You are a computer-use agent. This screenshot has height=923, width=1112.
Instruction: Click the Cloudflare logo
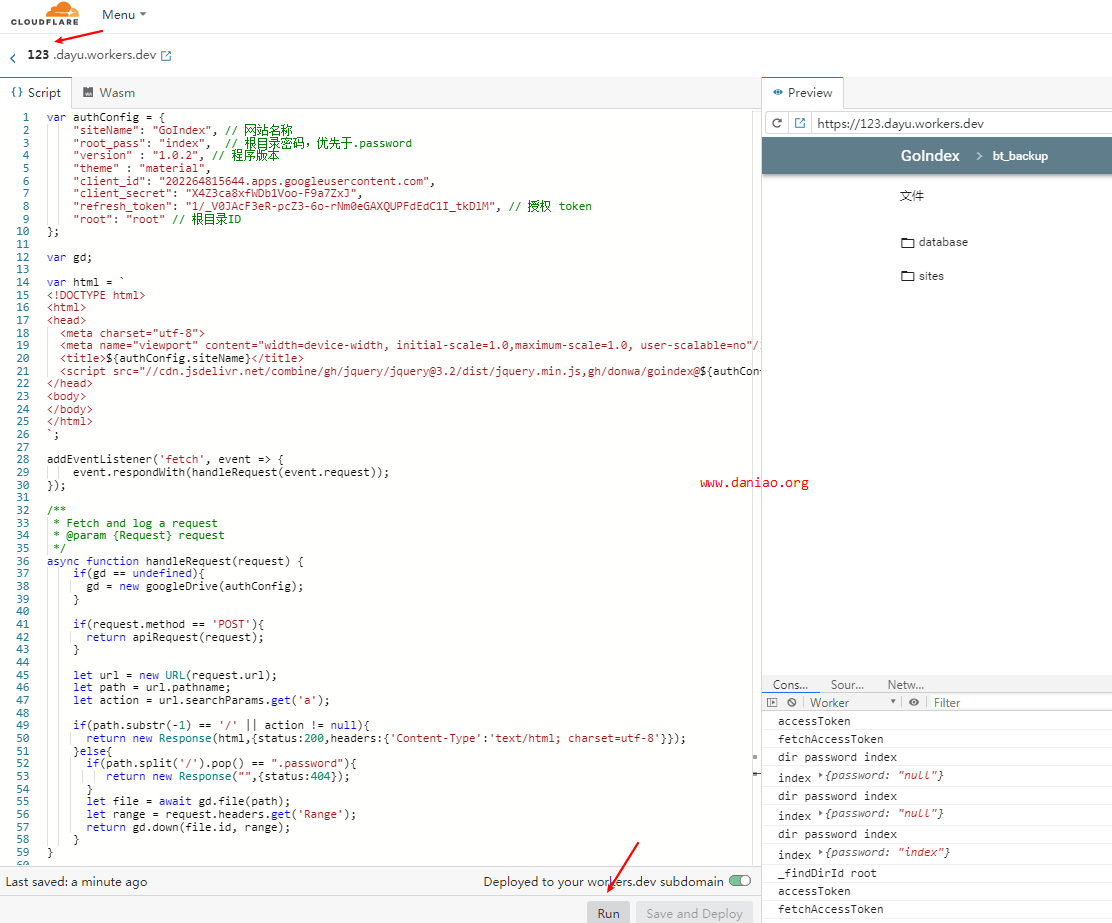point(45,13)
